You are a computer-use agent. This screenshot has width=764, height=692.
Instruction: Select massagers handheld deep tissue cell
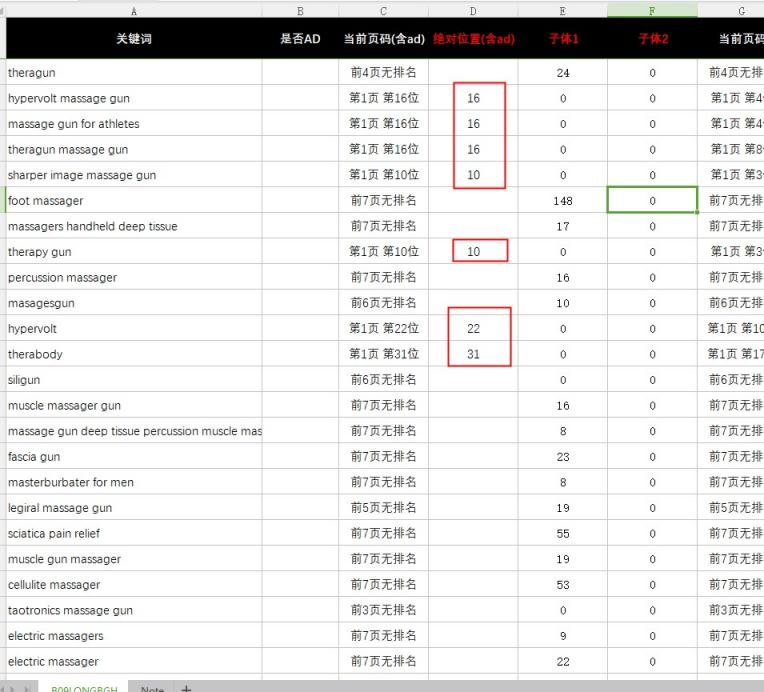[x=134, y=226]
